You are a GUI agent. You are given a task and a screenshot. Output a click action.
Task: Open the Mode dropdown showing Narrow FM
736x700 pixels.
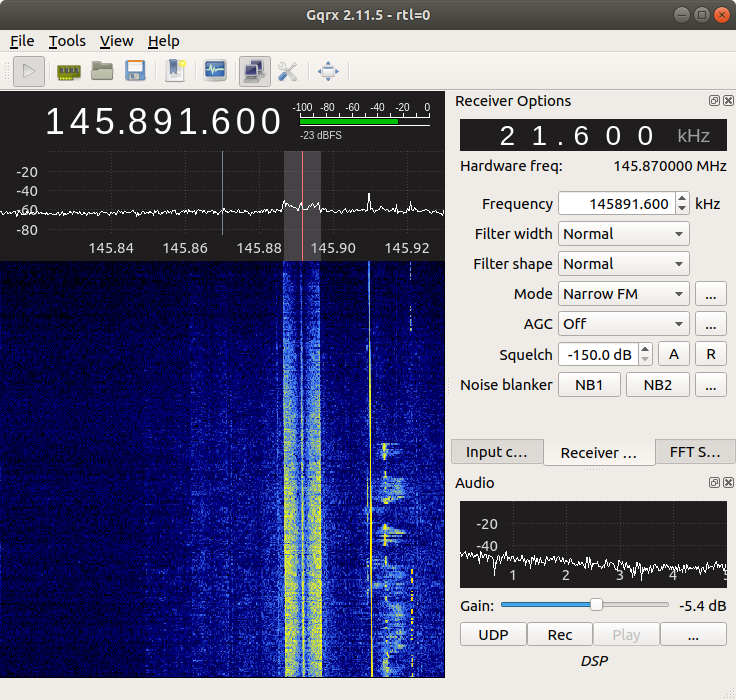[x=623, y=294]
